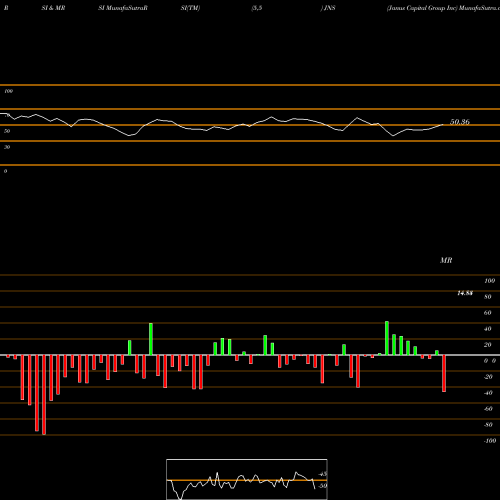
Task: Click the -40 label on MR axis
Action: click(x=488, y=393)
